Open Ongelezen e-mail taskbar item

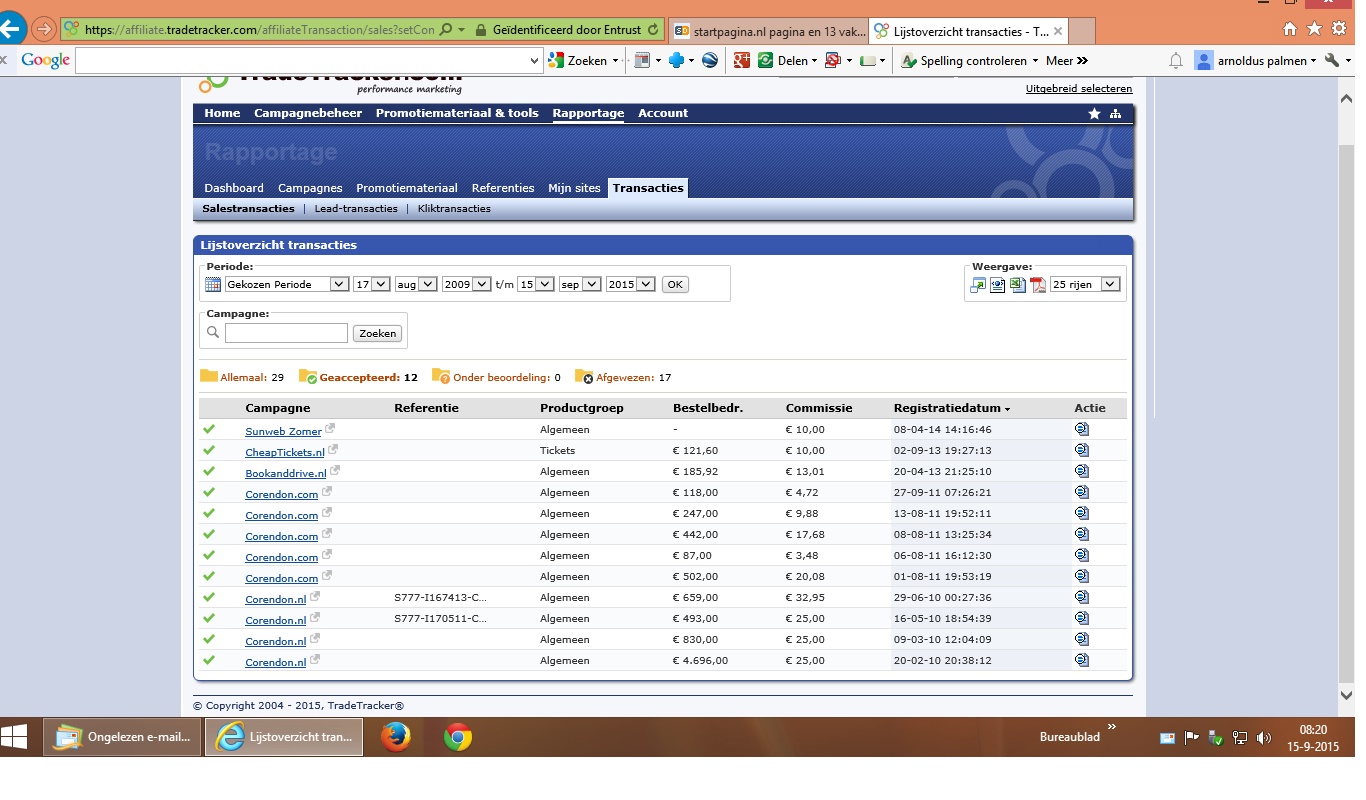pos(124,738)
